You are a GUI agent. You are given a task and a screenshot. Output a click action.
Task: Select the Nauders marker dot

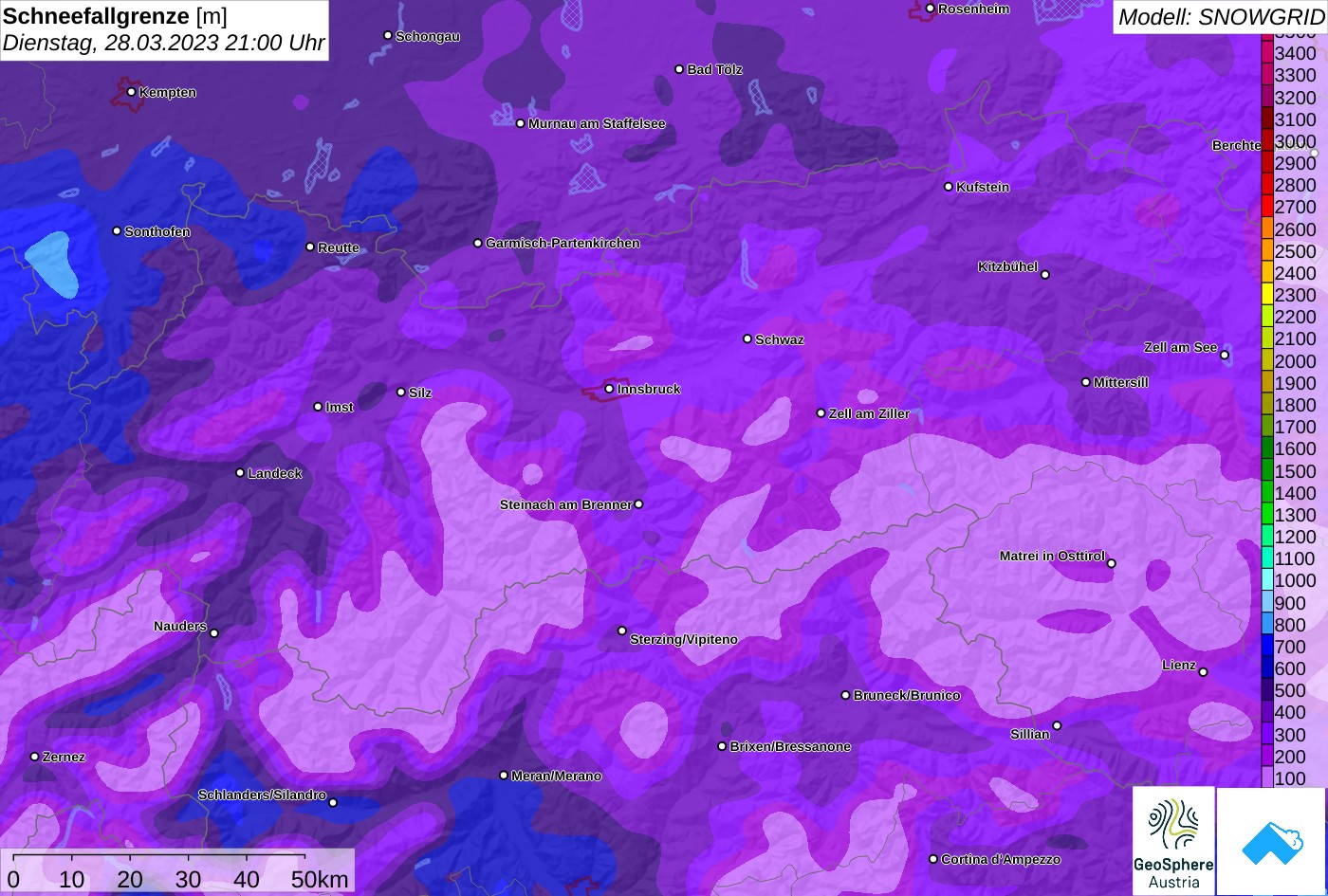click(213, 633)
